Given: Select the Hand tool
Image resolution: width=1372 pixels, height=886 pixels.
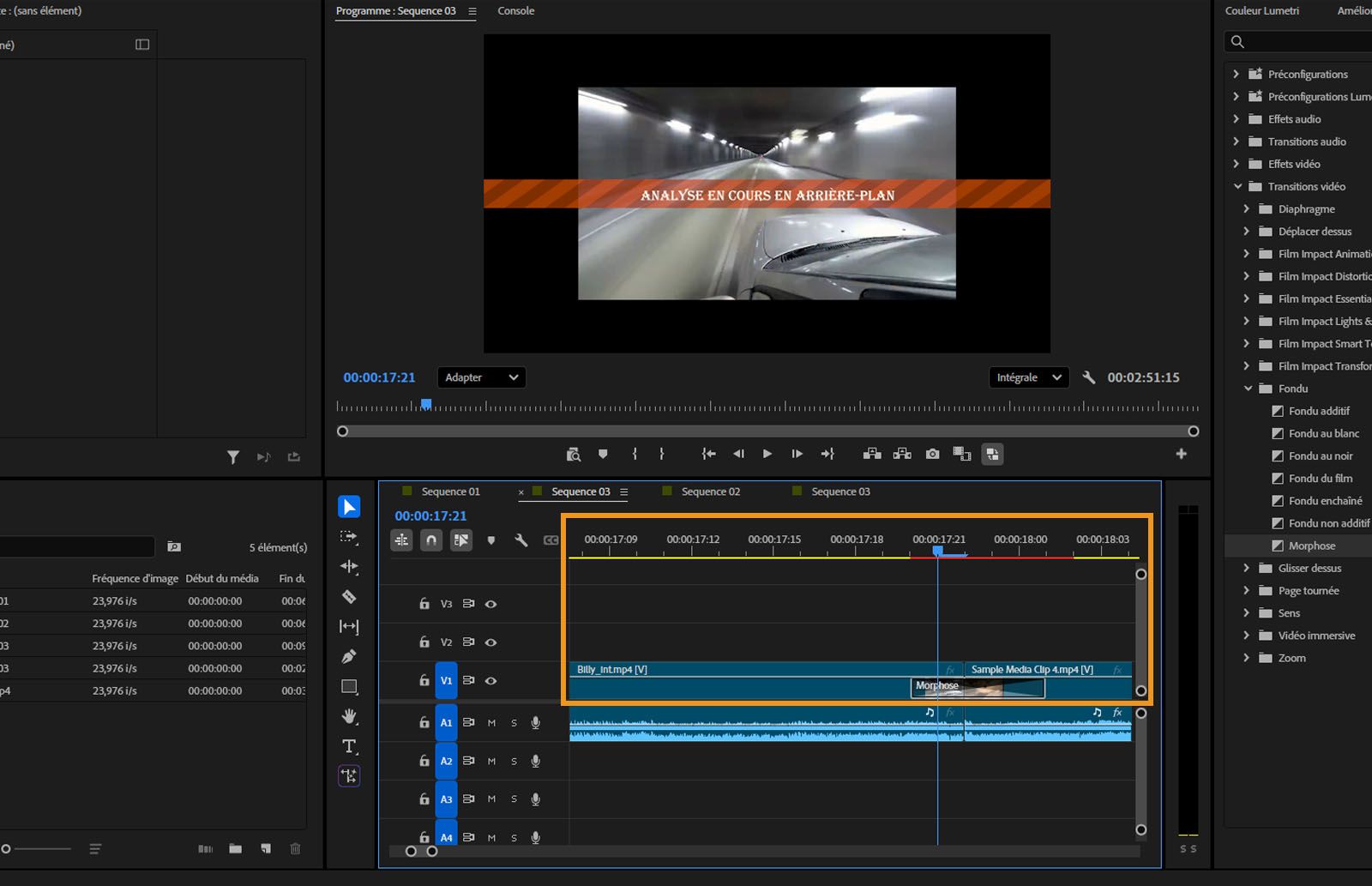Looking at the screenshot, I should (x=349, y=716).
